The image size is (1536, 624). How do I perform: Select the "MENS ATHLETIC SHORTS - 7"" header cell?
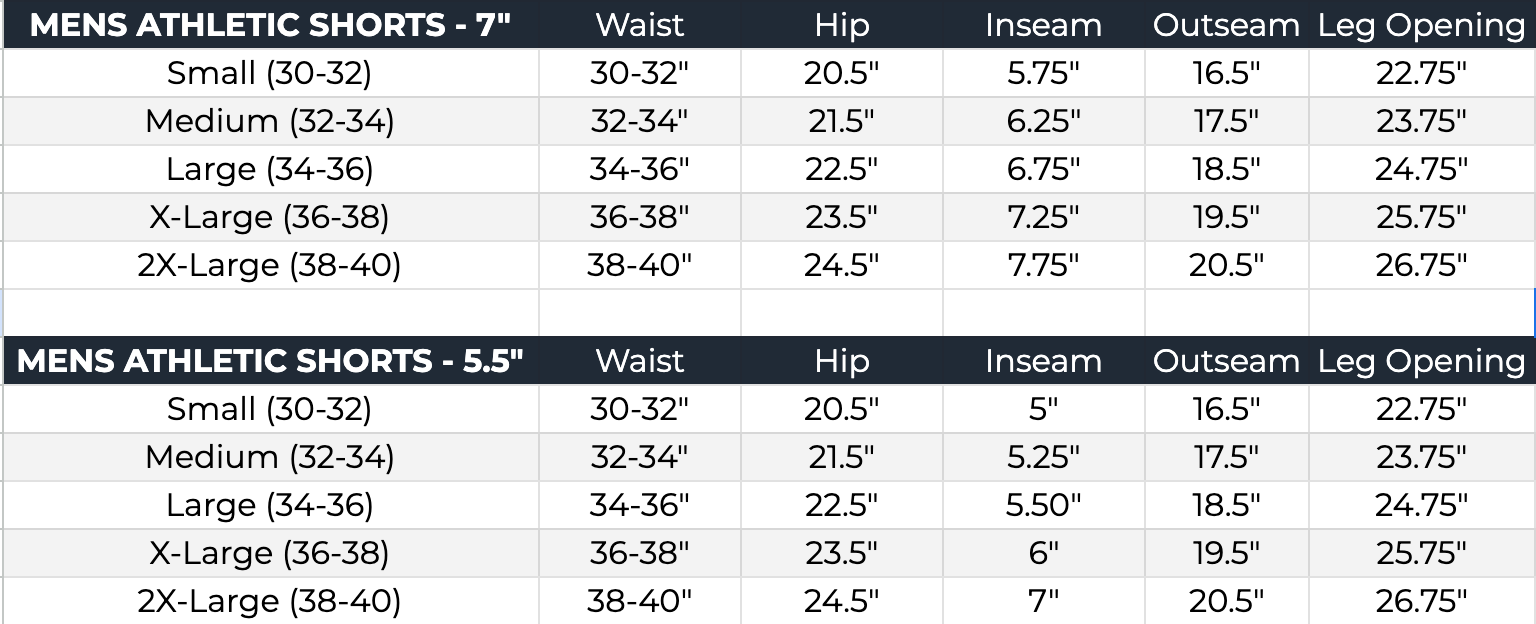(270, 25)
